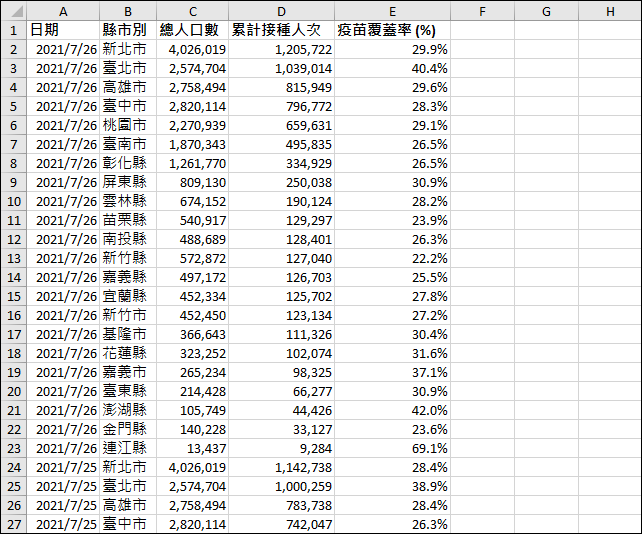Click date cell in row 2
The height and width of the screenshot is (534, 642).
point(63,50)
